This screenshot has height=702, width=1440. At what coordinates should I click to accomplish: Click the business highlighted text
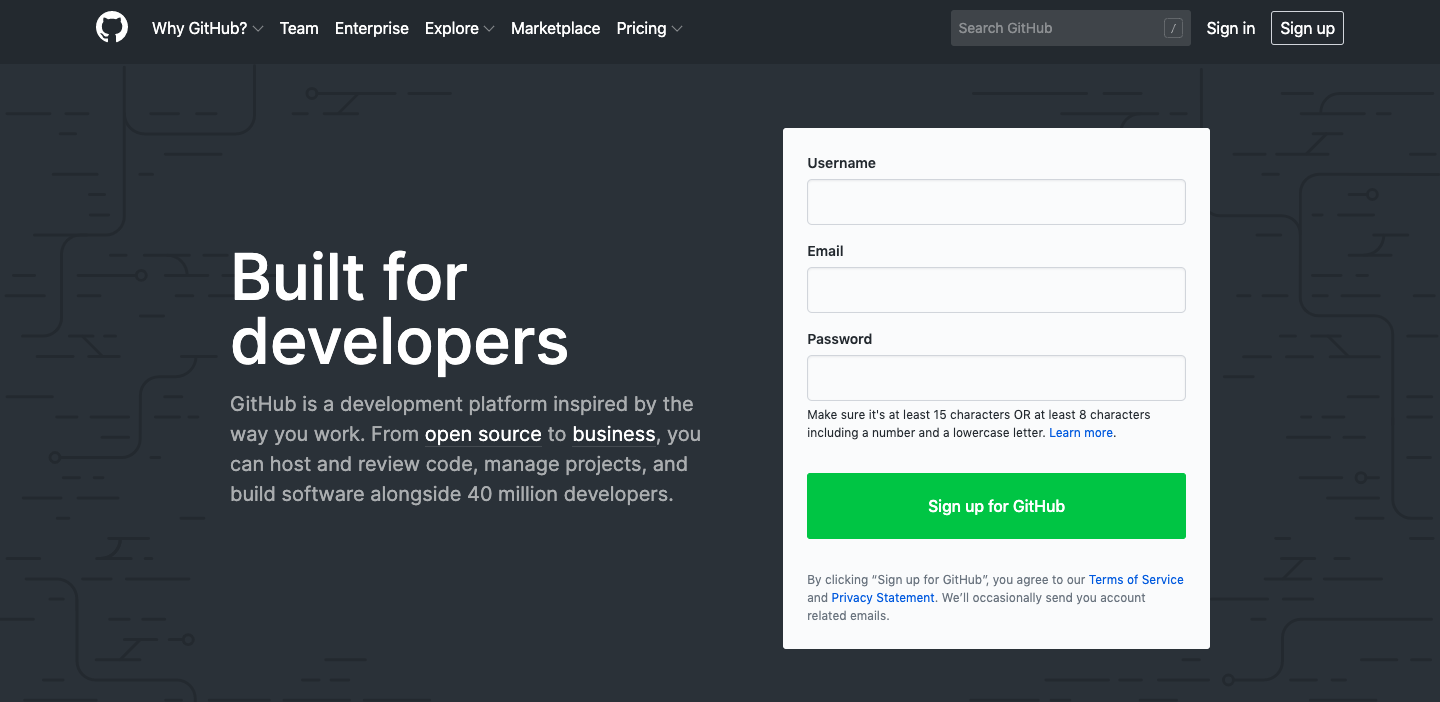(x=614, y=434)
